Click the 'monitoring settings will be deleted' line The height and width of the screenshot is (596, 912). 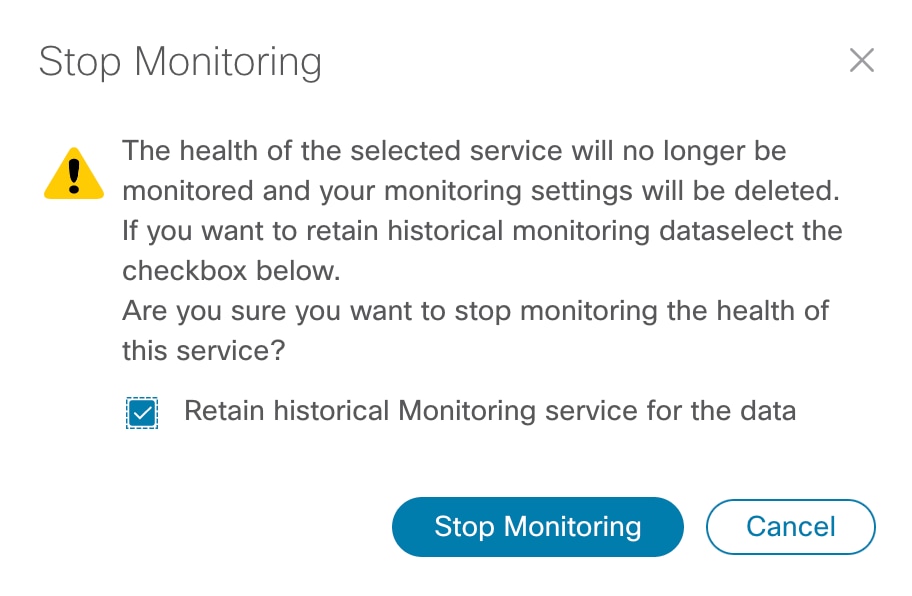pos(481,191)
